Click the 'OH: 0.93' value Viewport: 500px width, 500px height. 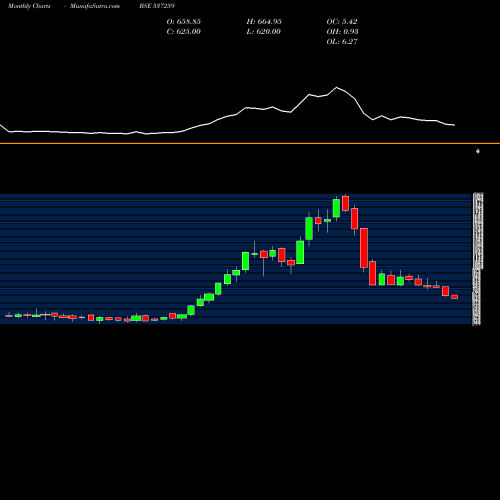click(342, 31)
